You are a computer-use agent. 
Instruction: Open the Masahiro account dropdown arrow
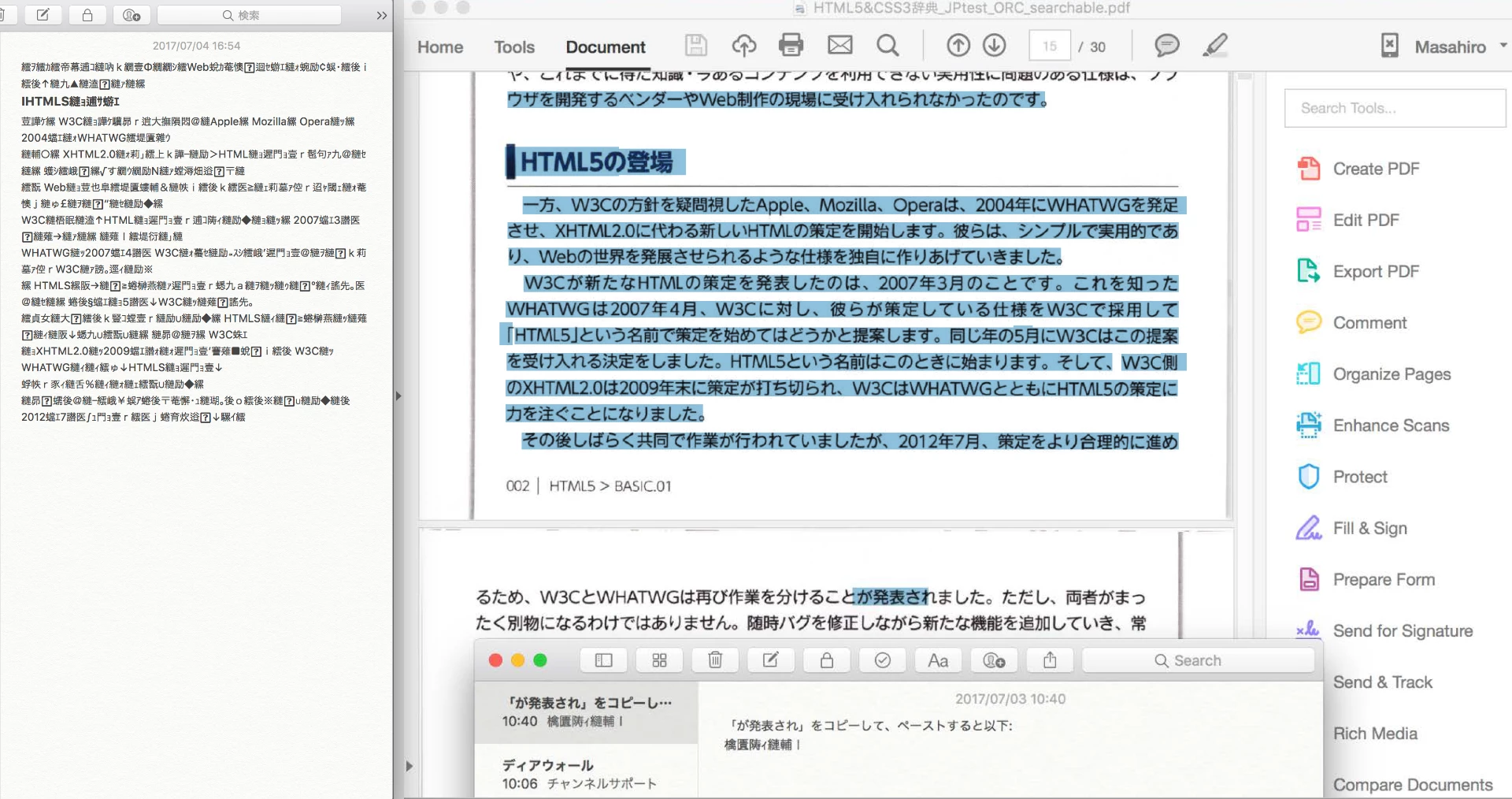click(1503, 46)
